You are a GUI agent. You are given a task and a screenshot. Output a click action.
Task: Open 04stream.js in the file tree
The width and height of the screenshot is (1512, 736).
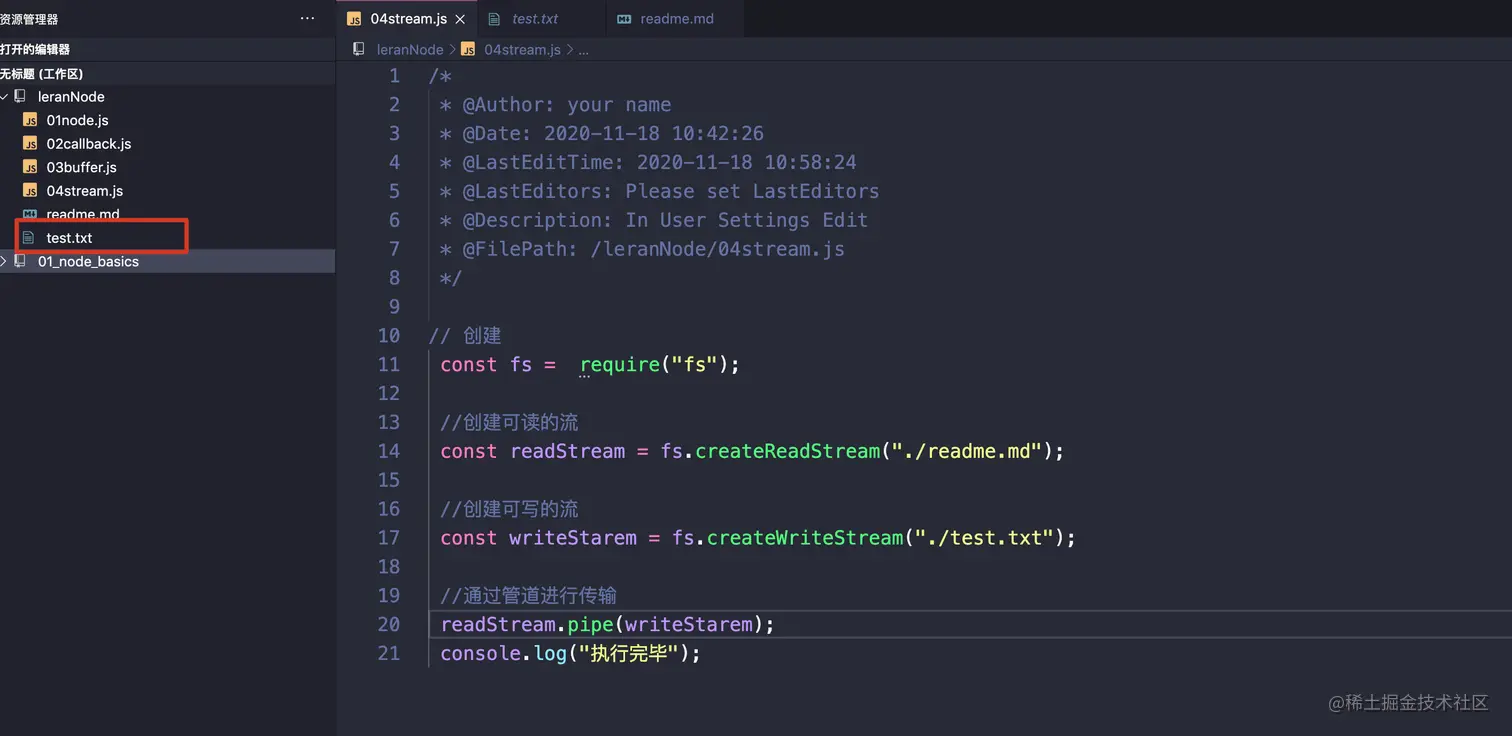[x=85, y=191]
